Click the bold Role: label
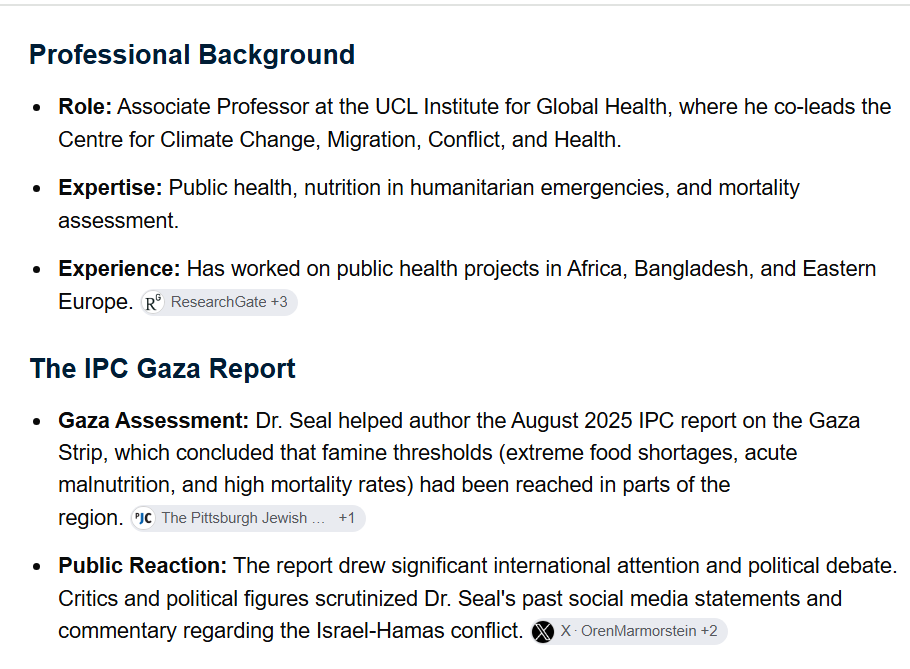Screen dimensions: 910x669 click(x=85, y=107)
